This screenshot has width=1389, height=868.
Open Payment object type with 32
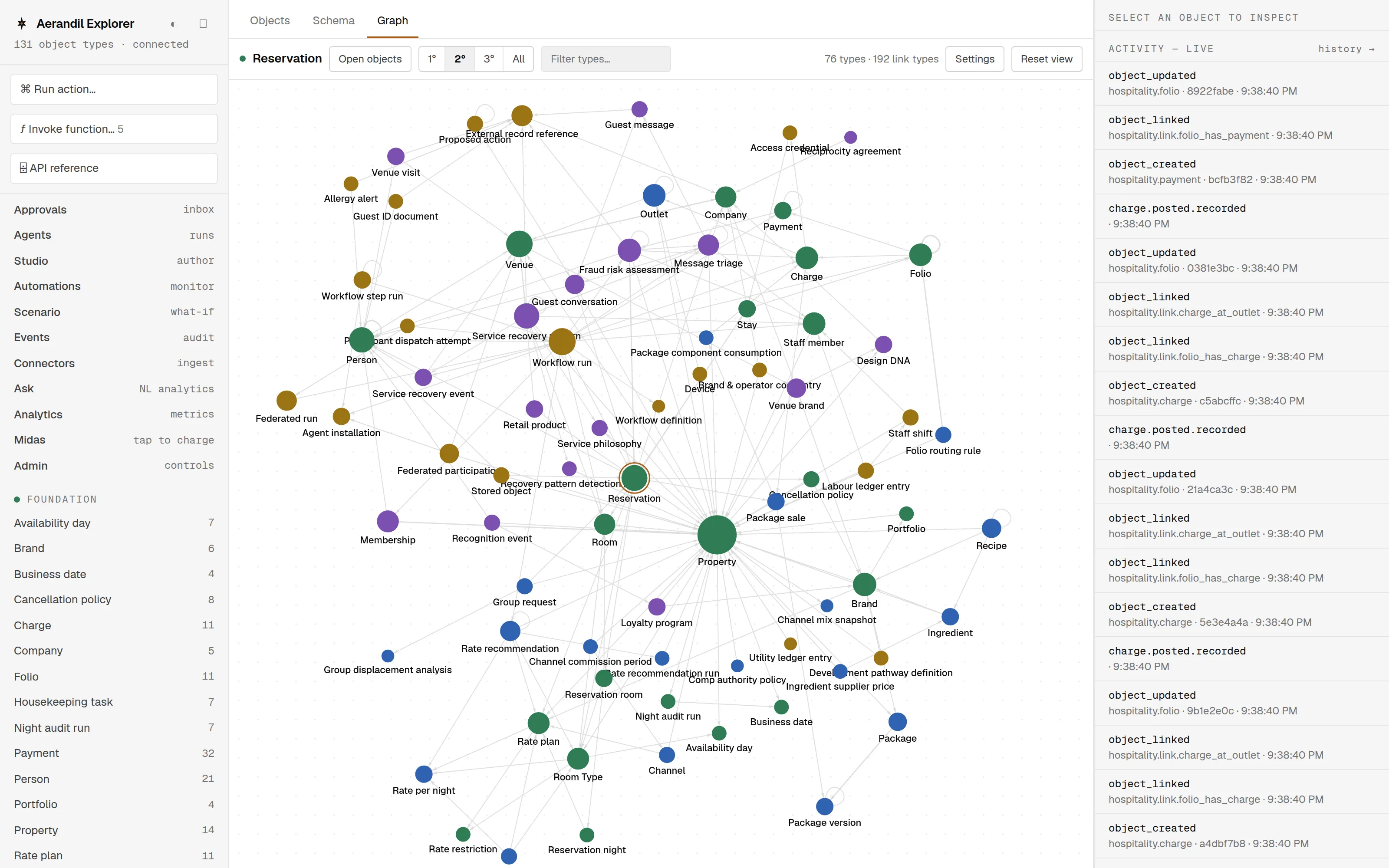point(114,753)
